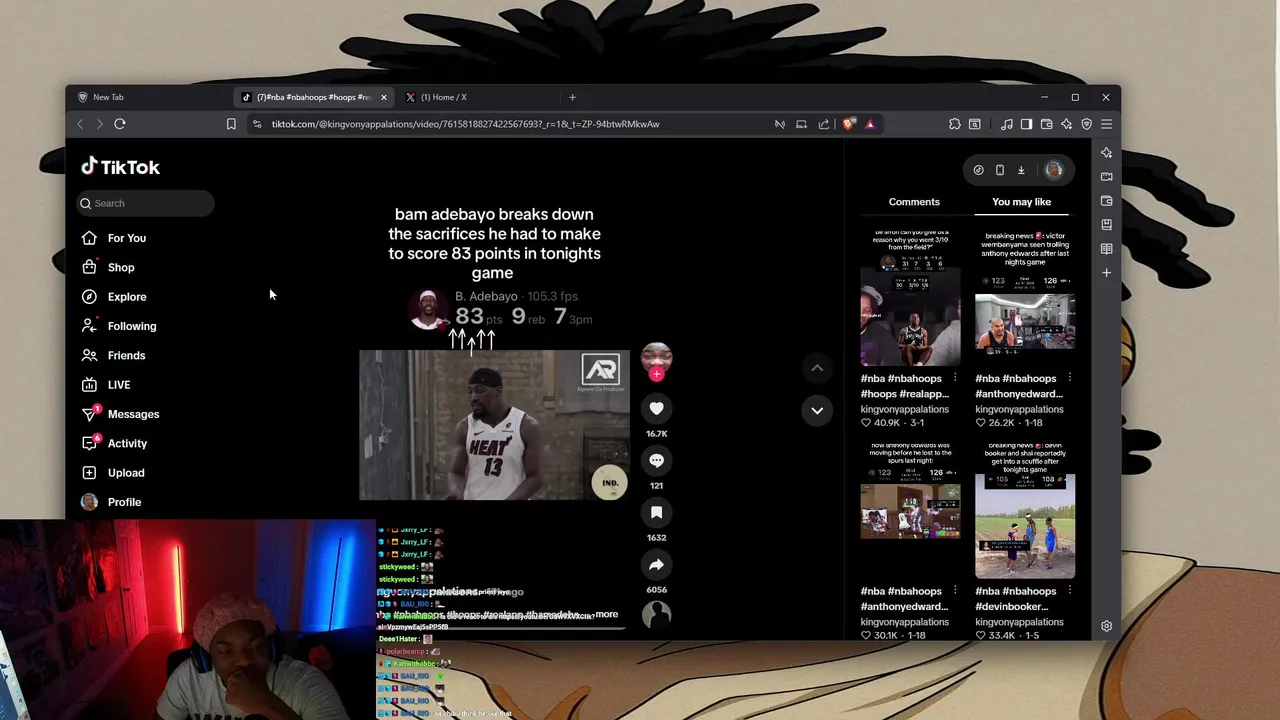This screenshot has width=1280, height=720.
Task: Bookmark the video to favorites
Action: [x=656, y=512]
